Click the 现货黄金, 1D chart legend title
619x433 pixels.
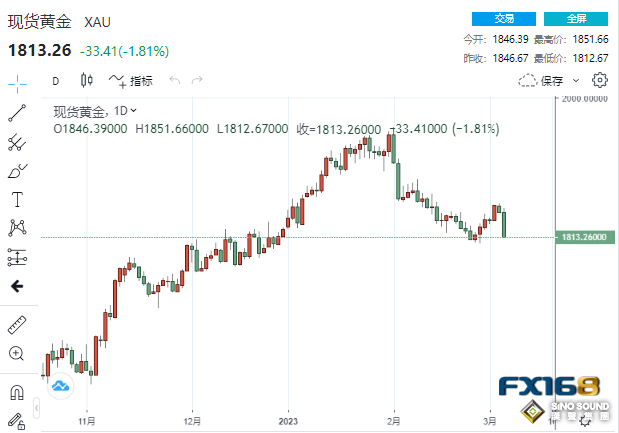90,111
